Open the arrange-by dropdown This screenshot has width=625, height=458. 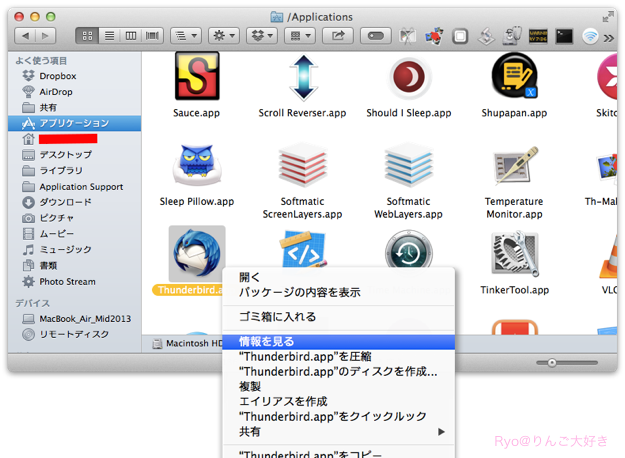186,36
